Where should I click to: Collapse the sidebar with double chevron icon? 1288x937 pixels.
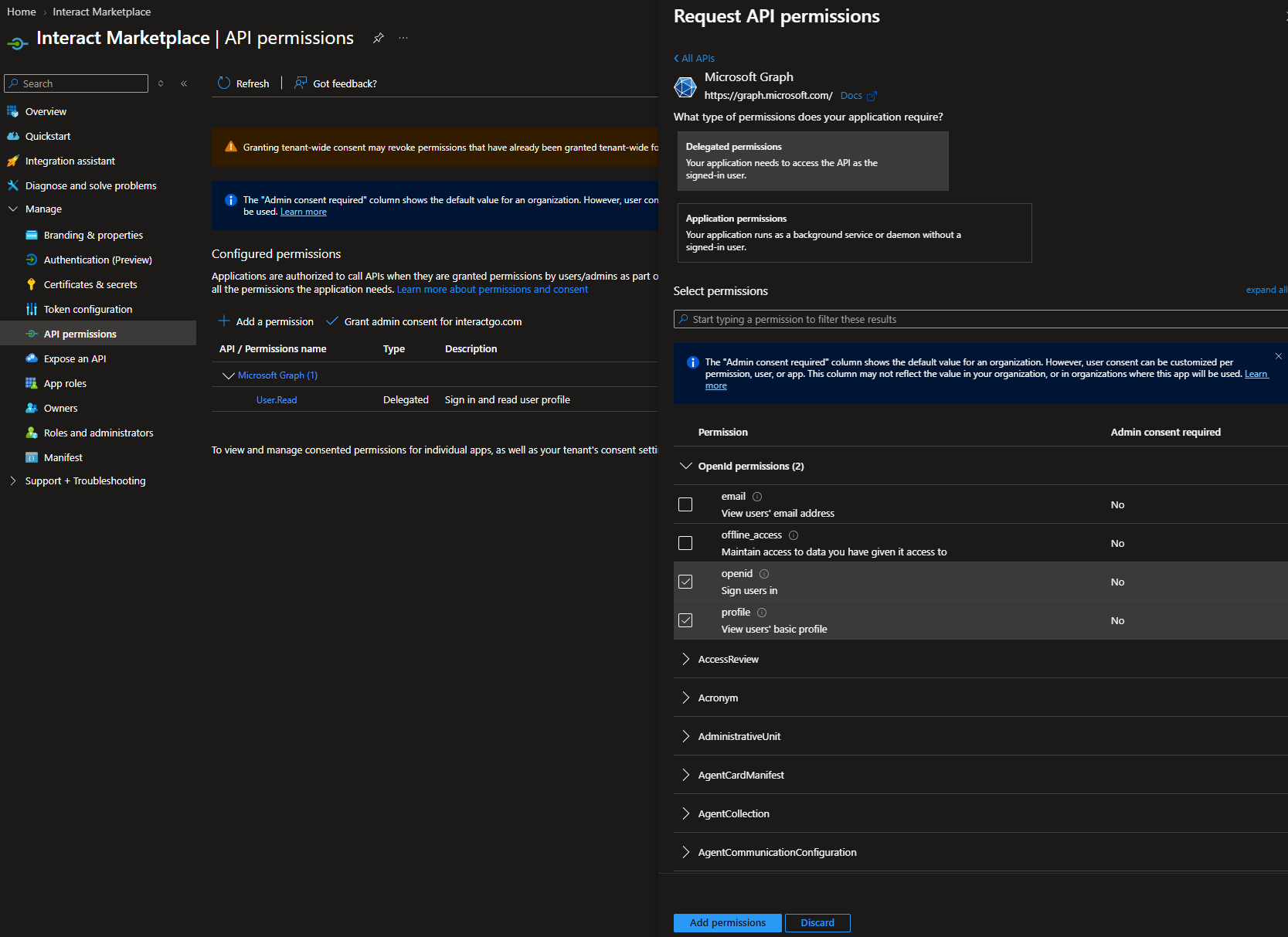click(184, 83)
